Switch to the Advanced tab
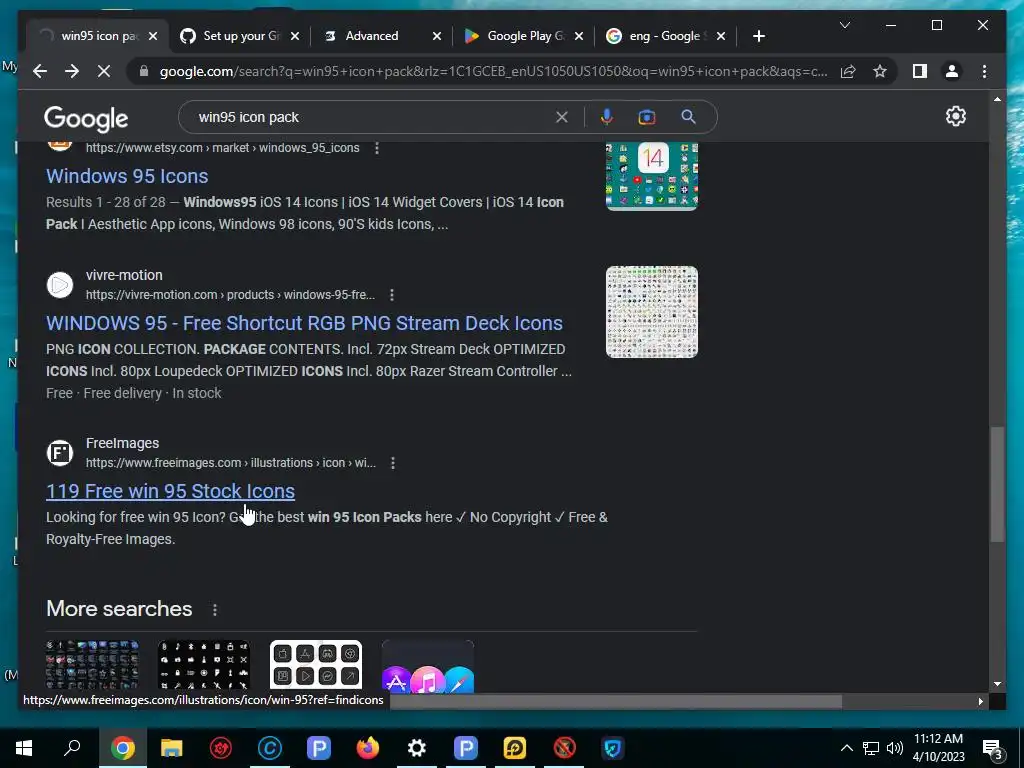Viewport: 1024px width, 768px height. [x=372, y=36]
